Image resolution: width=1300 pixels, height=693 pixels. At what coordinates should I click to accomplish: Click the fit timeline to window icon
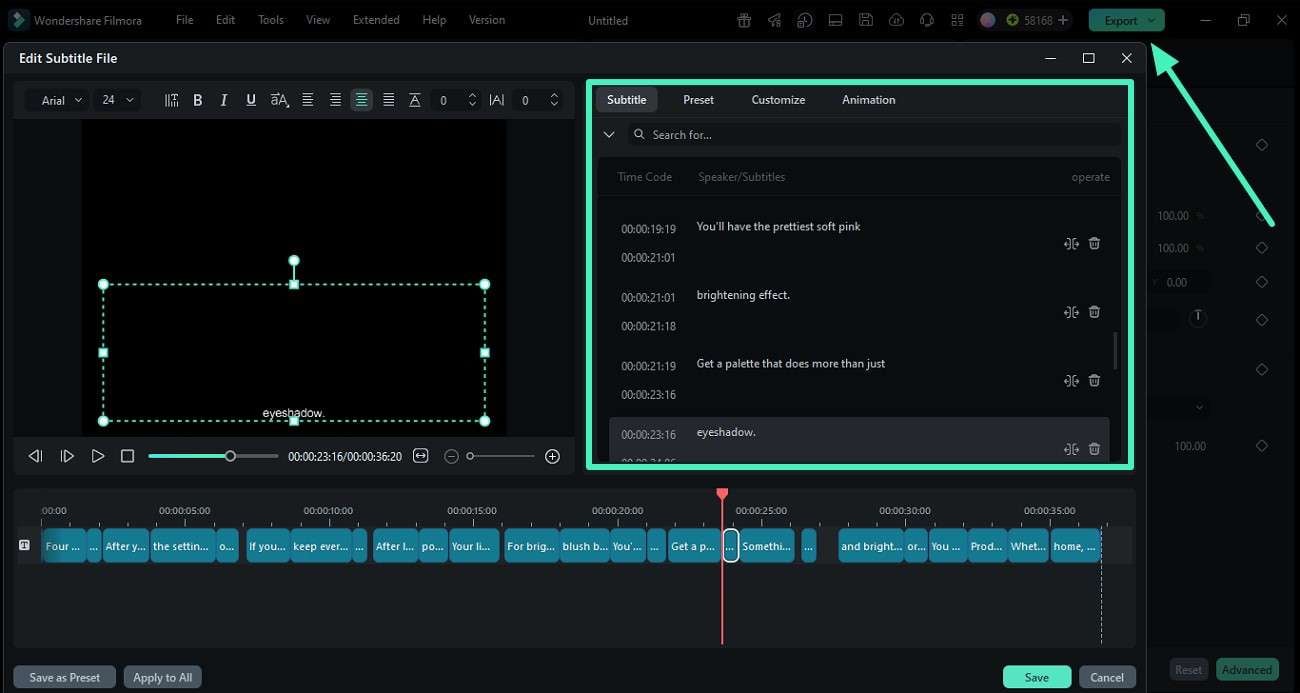tap(420, 456)
